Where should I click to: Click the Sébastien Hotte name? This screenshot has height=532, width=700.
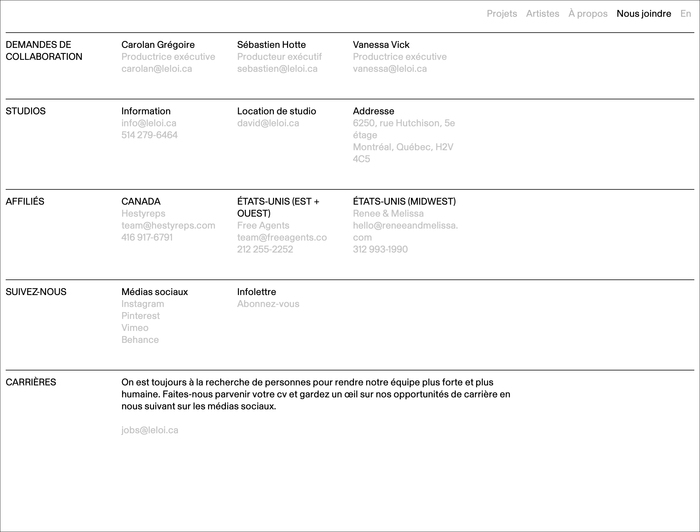(x=271, y=45)
